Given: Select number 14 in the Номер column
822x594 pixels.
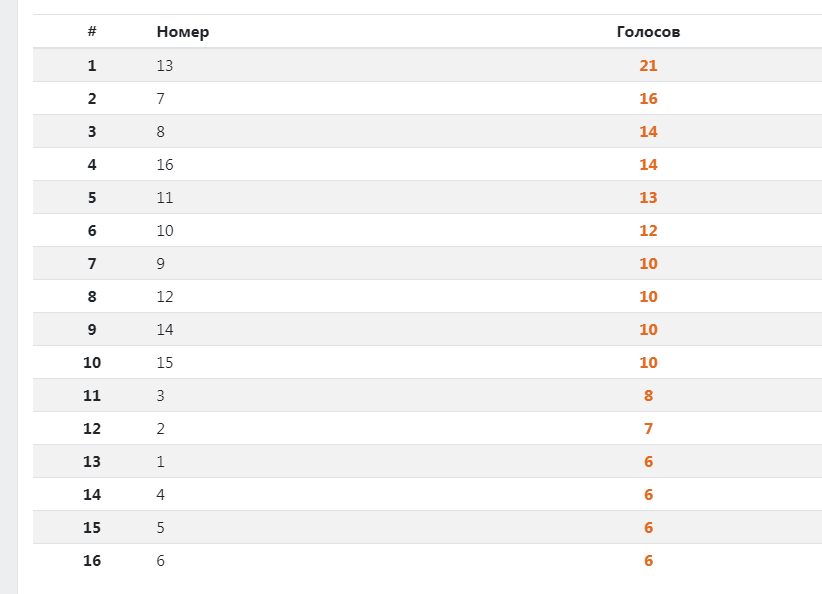Looking at the screenshot, I should click(x=165, y=330).
